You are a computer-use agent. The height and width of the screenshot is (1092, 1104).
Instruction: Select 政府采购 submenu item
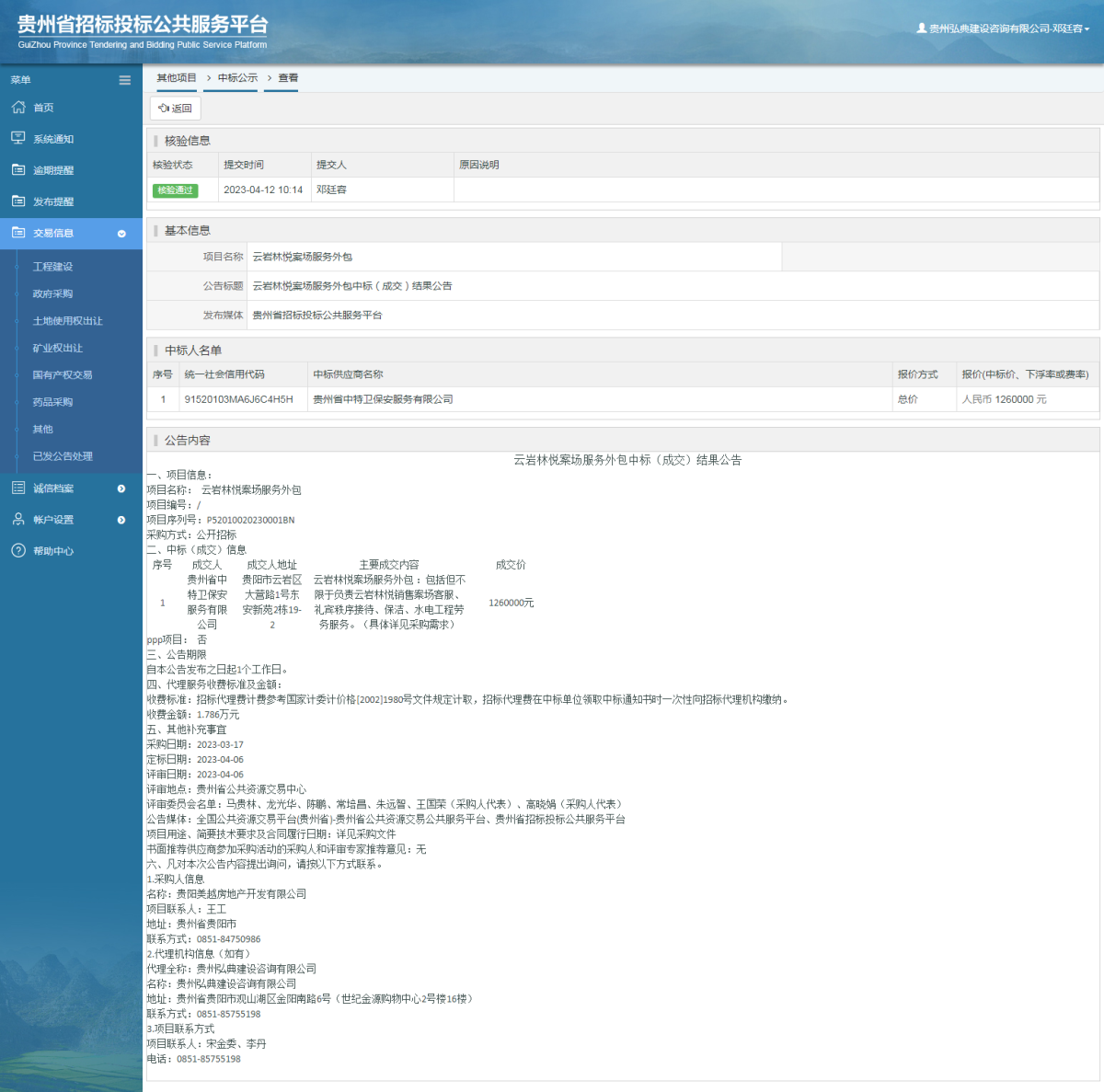tap(52, 293)
